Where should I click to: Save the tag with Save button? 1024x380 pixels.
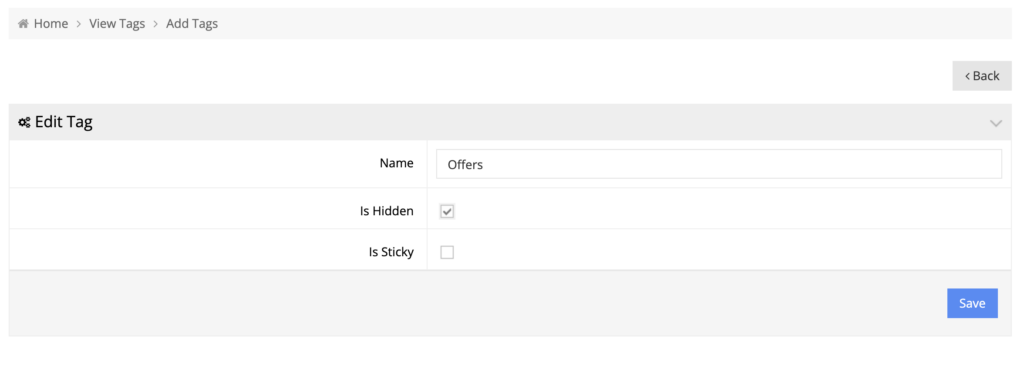[972, 304]
